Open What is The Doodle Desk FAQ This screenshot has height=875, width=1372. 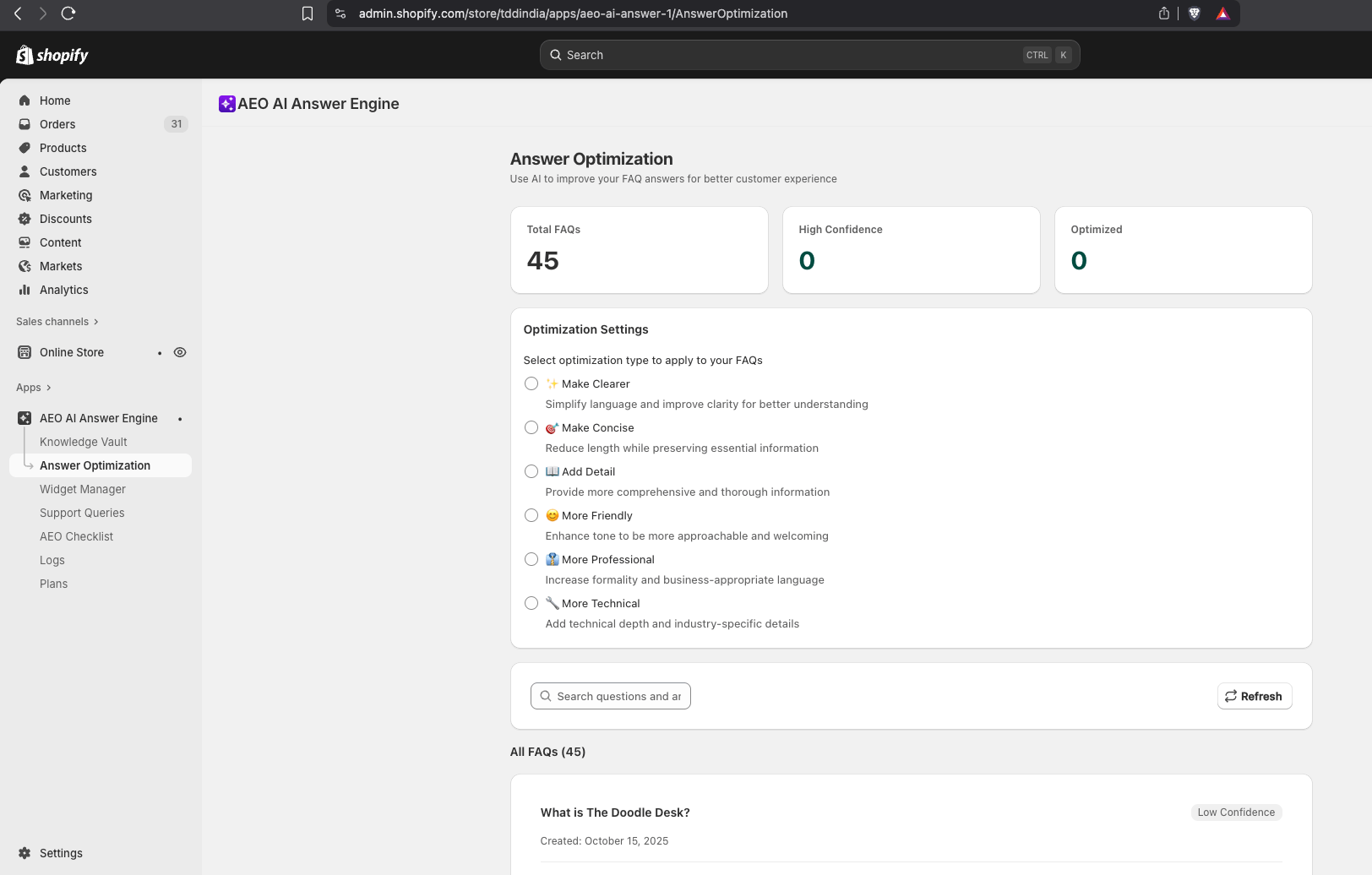[x=615, y=812]
